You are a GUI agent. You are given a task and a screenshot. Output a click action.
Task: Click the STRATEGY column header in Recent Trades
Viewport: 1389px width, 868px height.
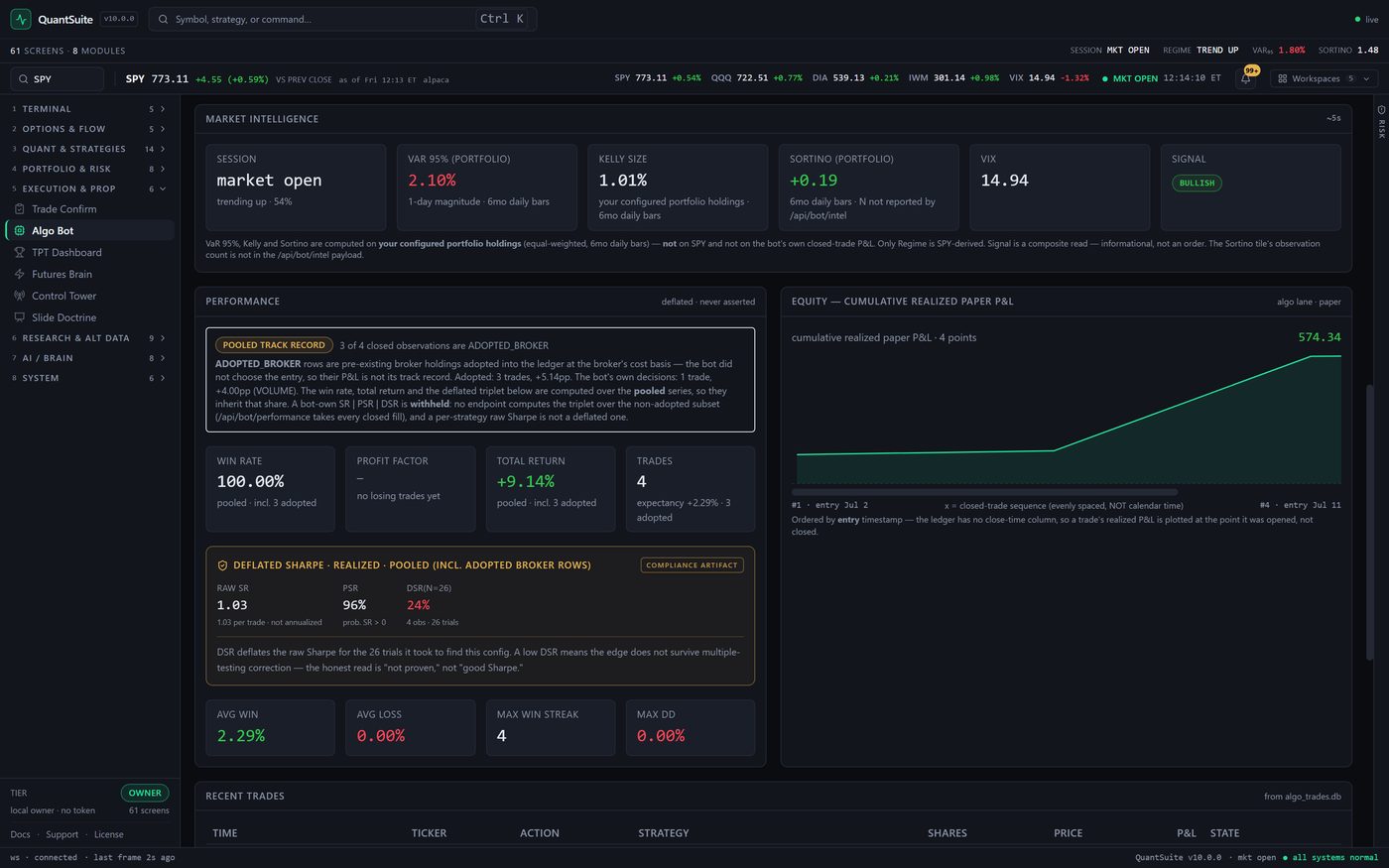pos(663,833)
